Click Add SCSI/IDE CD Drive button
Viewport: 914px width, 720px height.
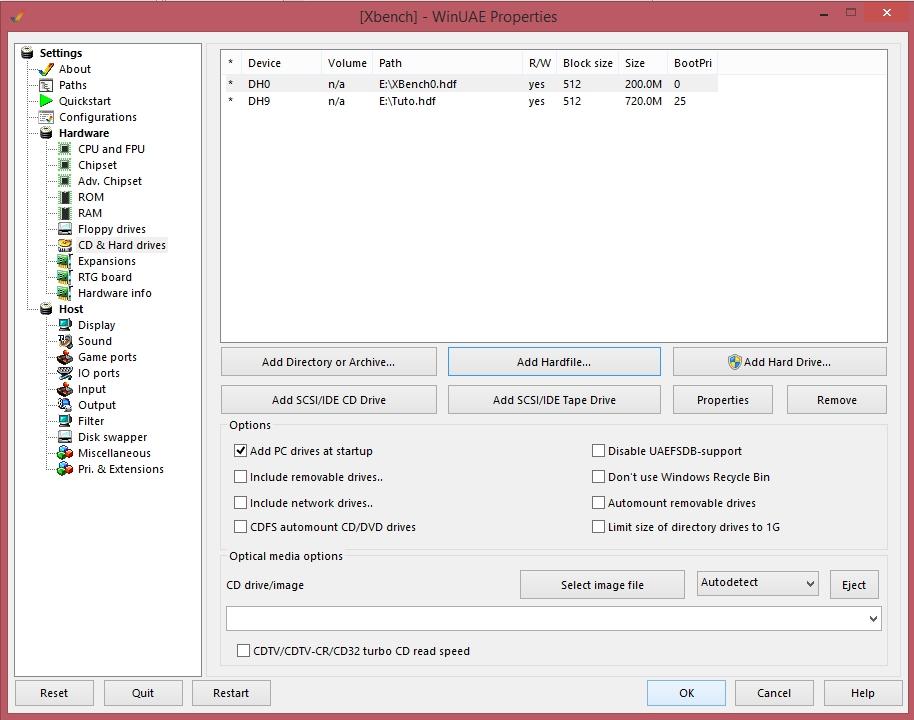[x=328, y=400]
